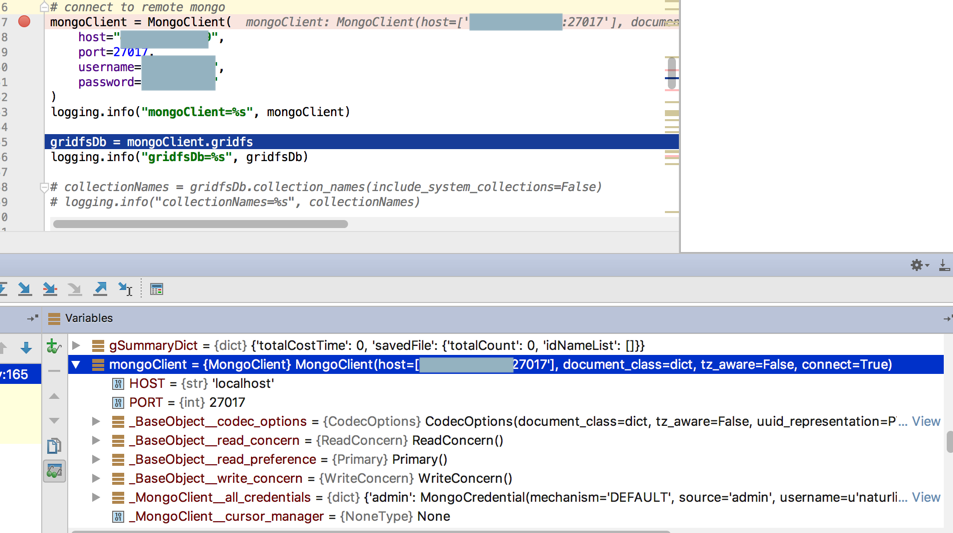Click the Variables panel vertical scrollbar
The height and width of the screenshot is (533, 953).
point(949,442)
